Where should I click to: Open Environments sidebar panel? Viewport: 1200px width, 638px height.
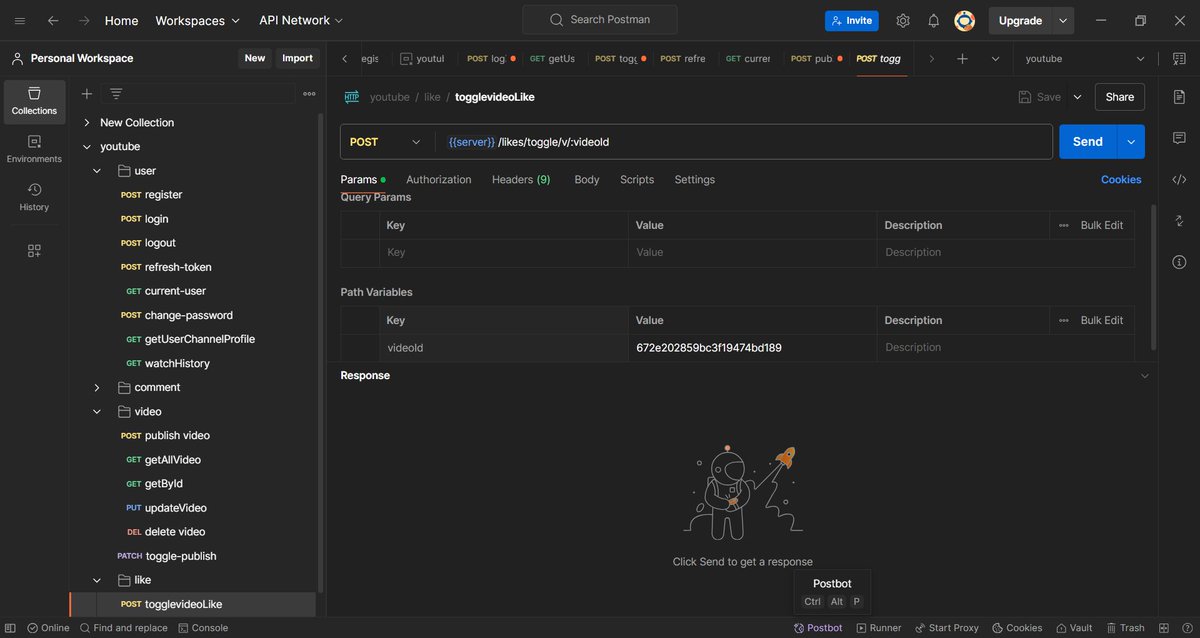click(34, 149)
